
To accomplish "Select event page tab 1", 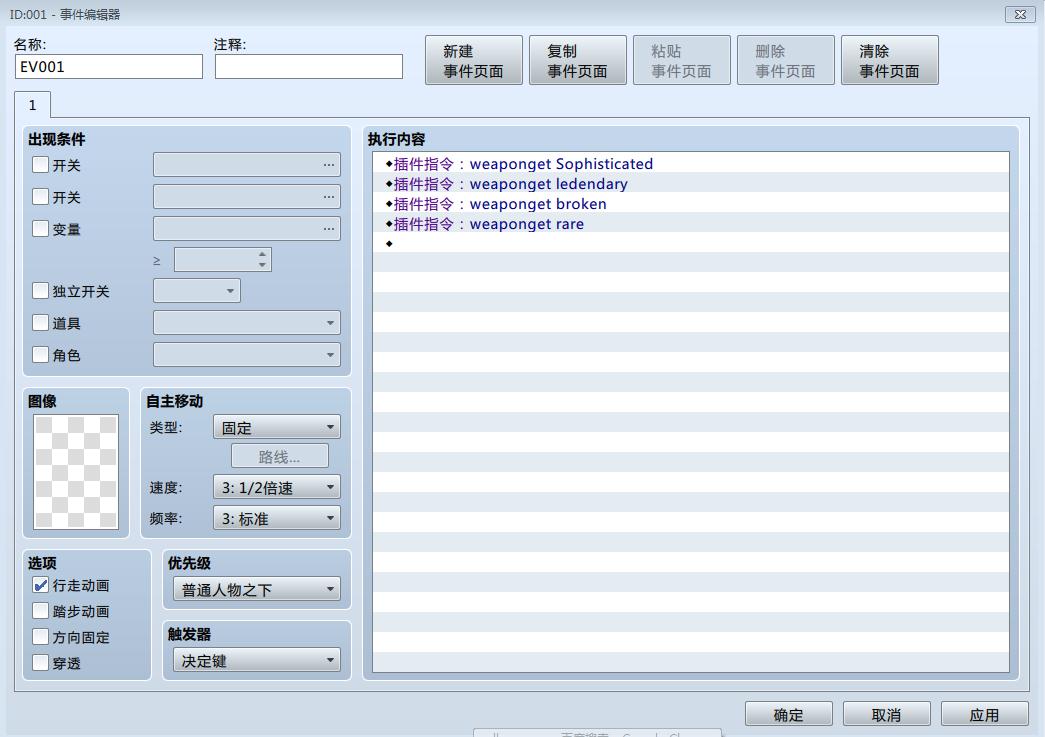I will [x=32, y=105].
